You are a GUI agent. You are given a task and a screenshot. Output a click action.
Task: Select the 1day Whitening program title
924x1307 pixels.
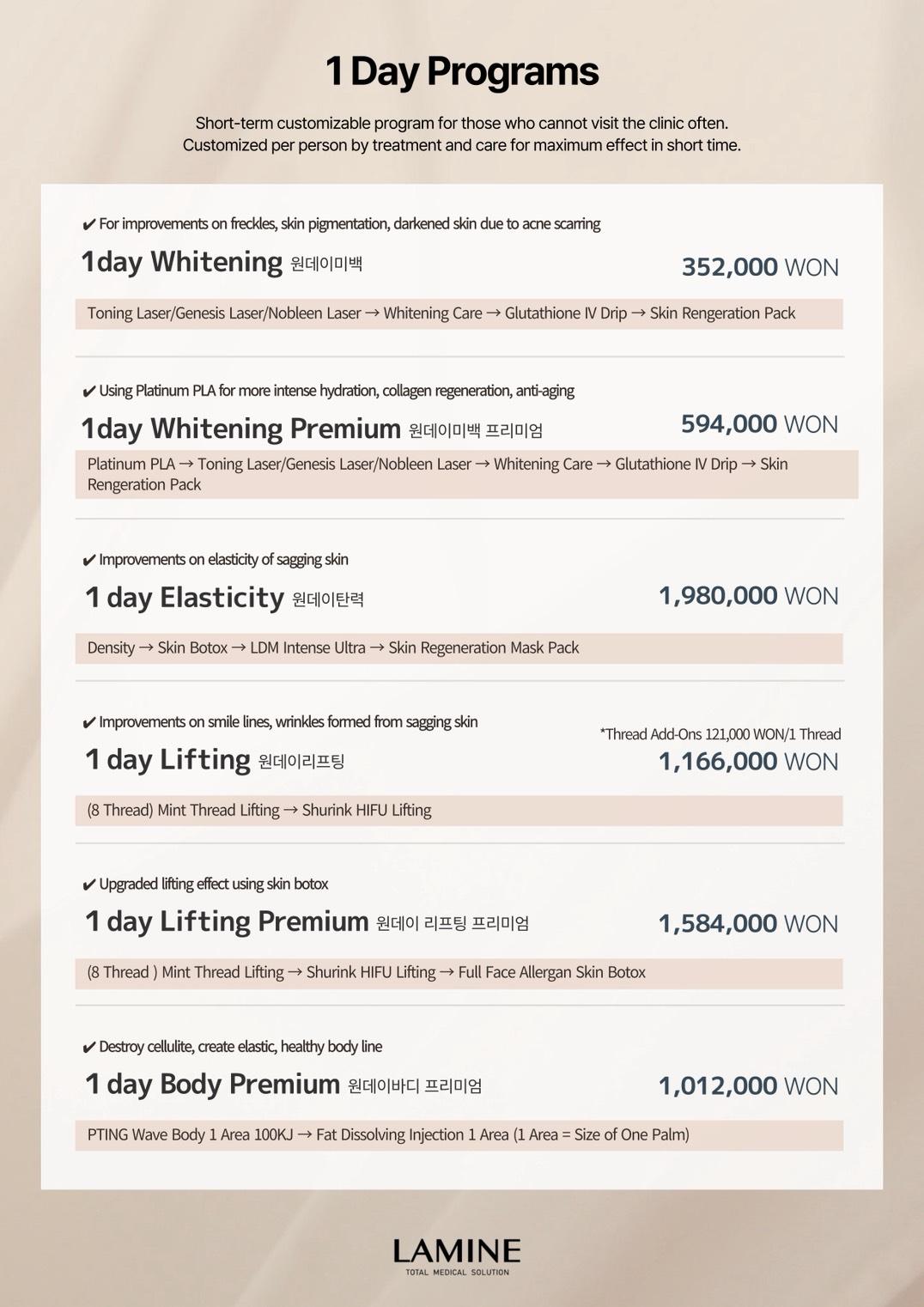coord(181,262)
